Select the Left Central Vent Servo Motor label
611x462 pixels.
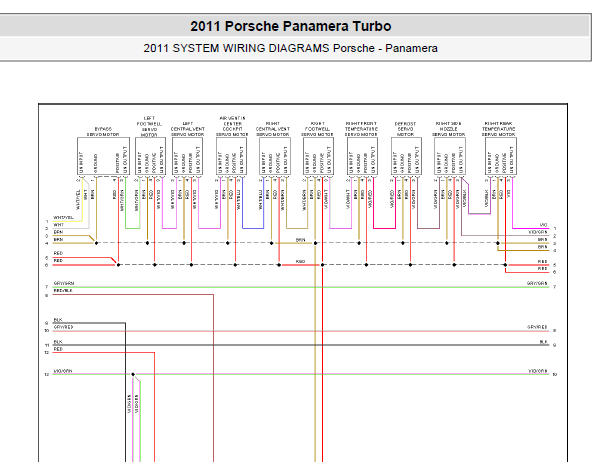pyautogui.click(x=187, y=129)
